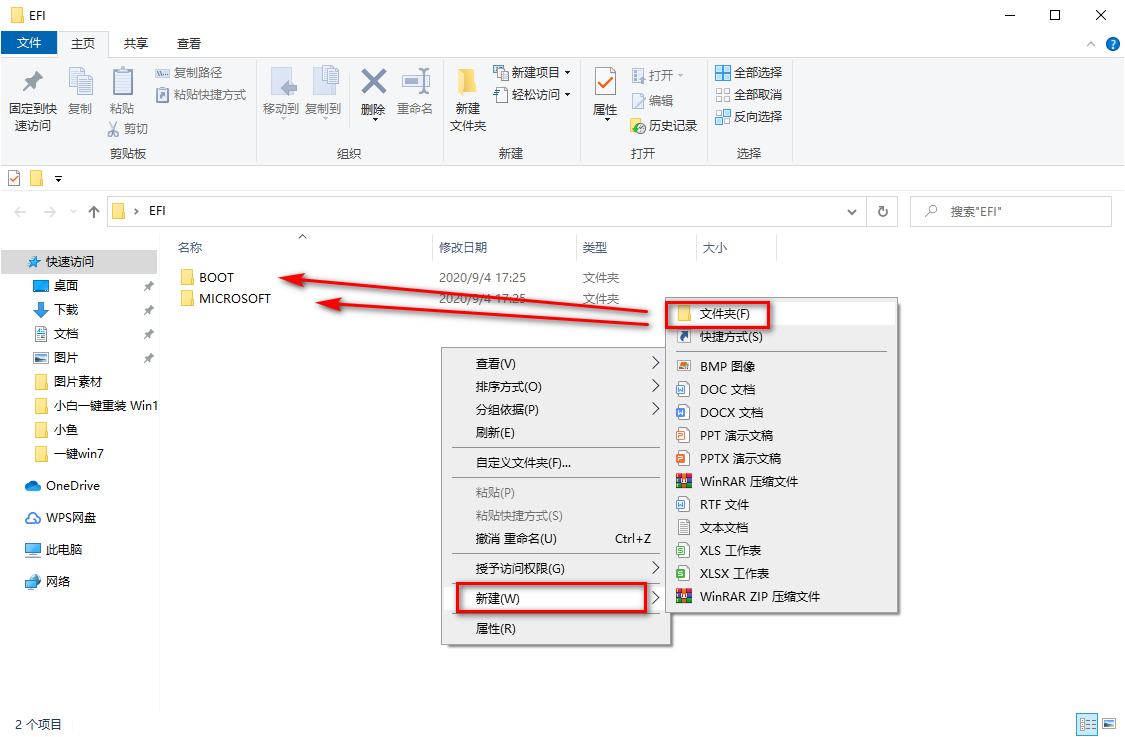1125x737 pixels.
Task: Click Give access to (授予访问权限)
Action: coord(555,568)
